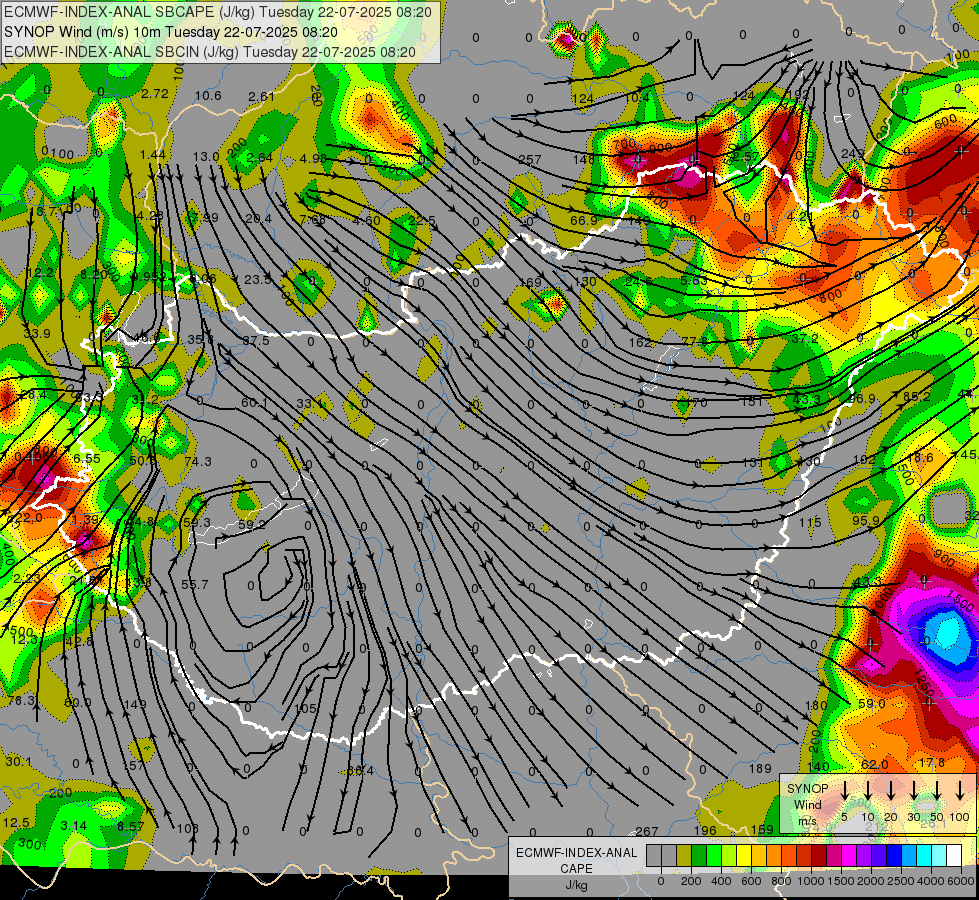Click the map value '74.3'

198,462
